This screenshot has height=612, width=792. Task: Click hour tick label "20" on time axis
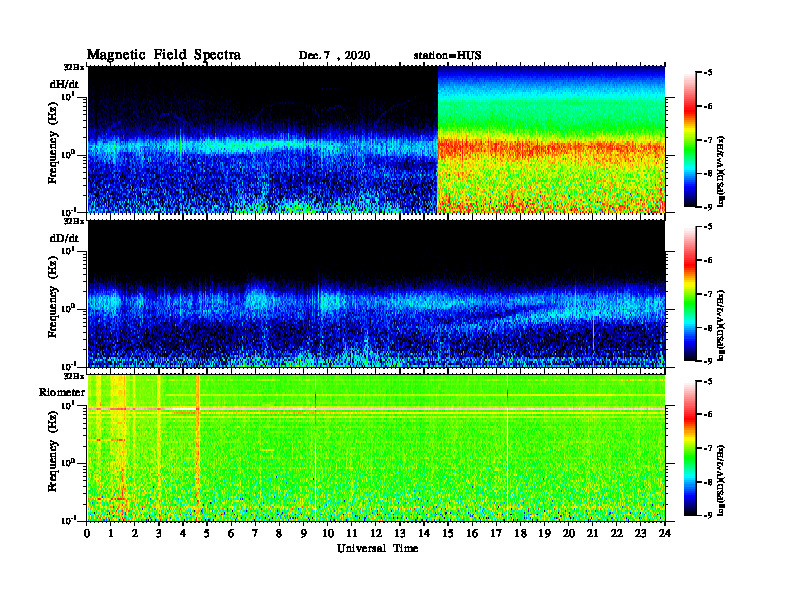tap(568, 534)
